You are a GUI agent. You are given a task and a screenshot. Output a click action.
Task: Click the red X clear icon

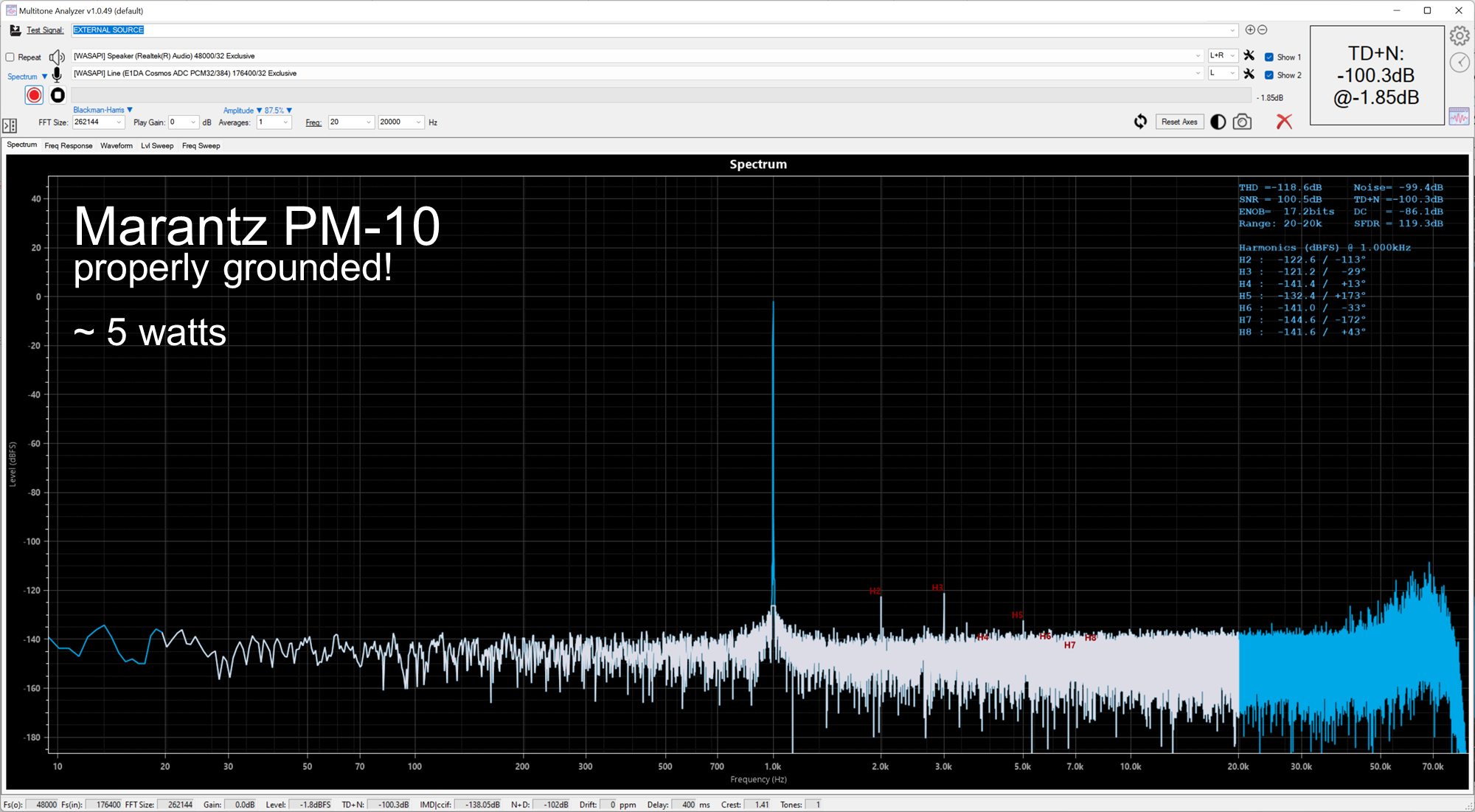point(1284,122)
